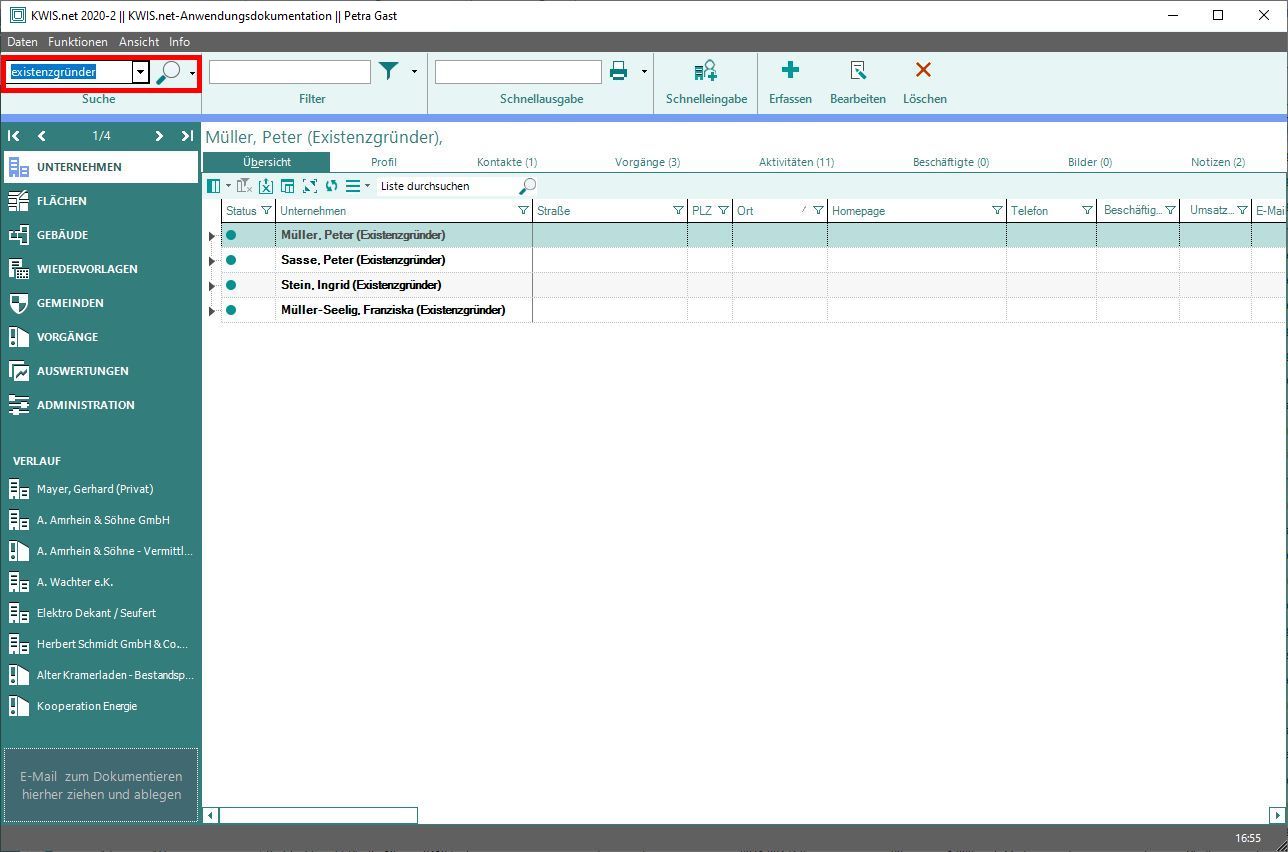Click the Löschen red X icon
The width and height of the screenshot is (1288, 852).
click(x=924, y=70)
